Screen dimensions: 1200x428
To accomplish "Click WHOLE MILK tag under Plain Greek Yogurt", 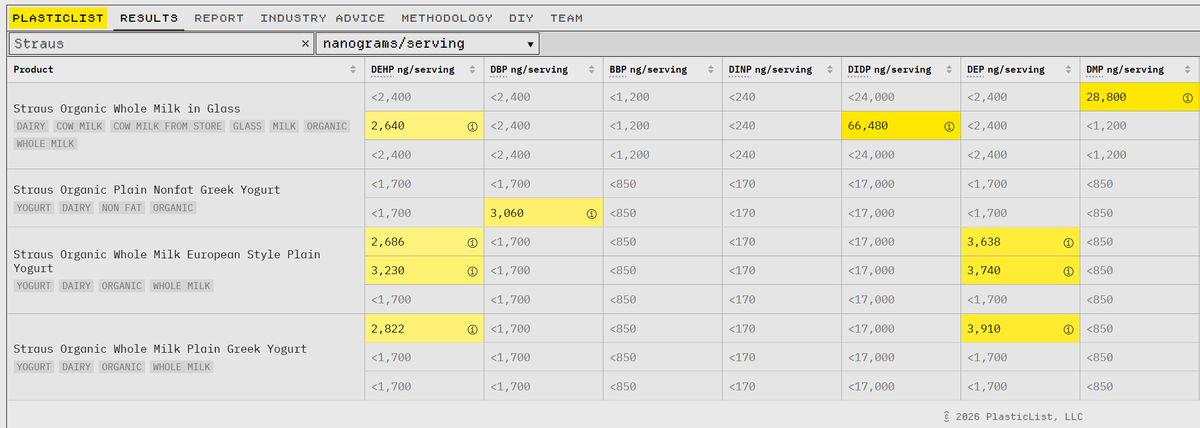I will [181, 368].
